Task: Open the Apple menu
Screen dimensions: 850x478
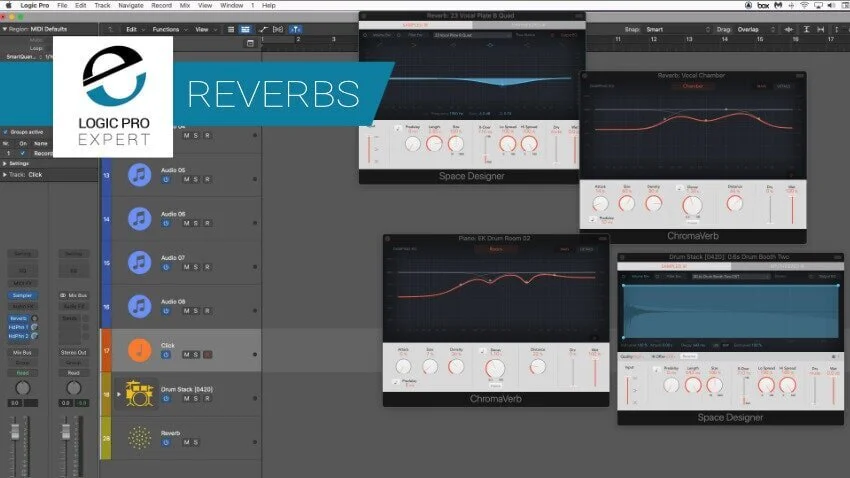Action: 8,5
